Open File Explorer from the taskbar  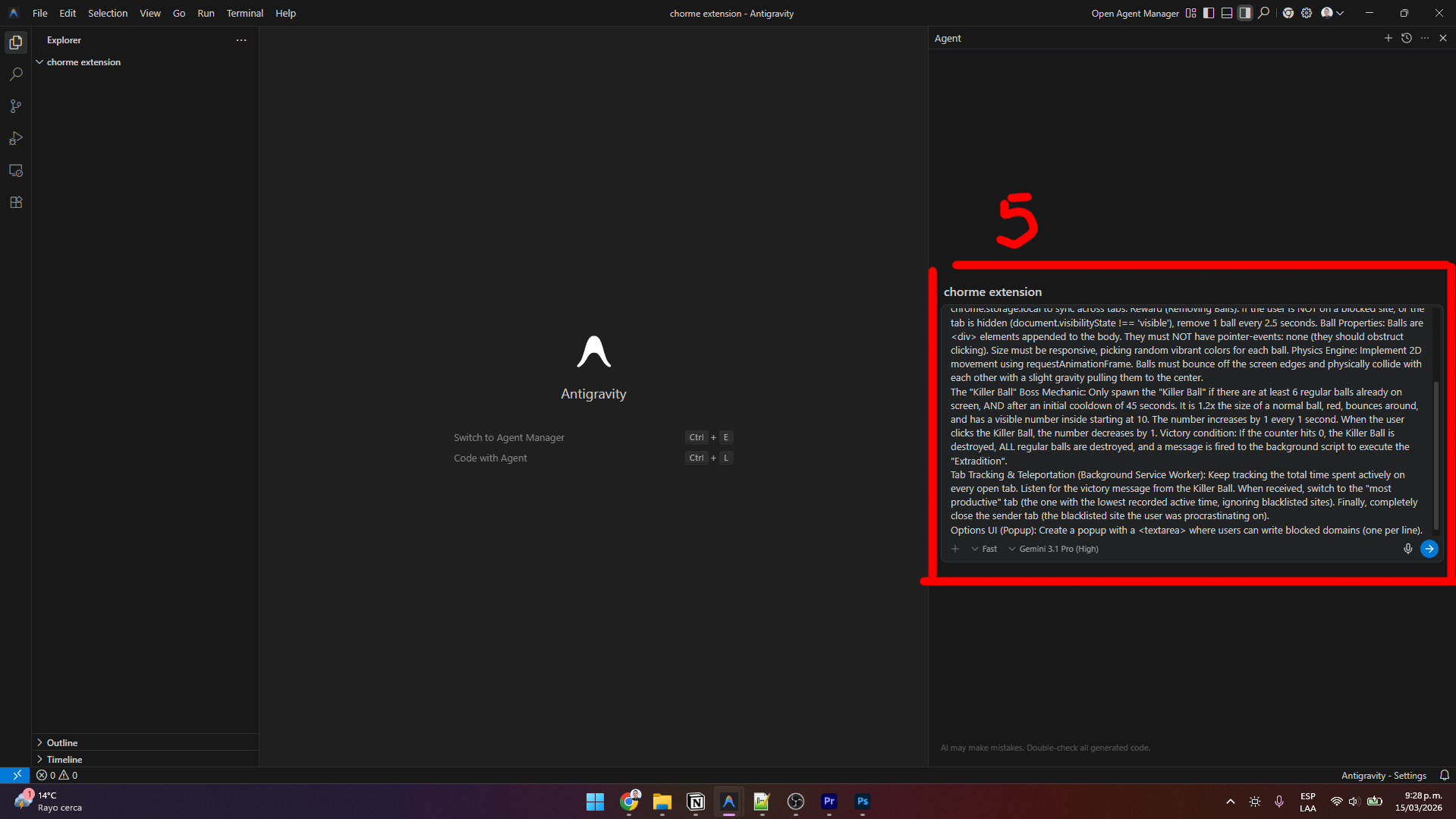tap(662, 802)
